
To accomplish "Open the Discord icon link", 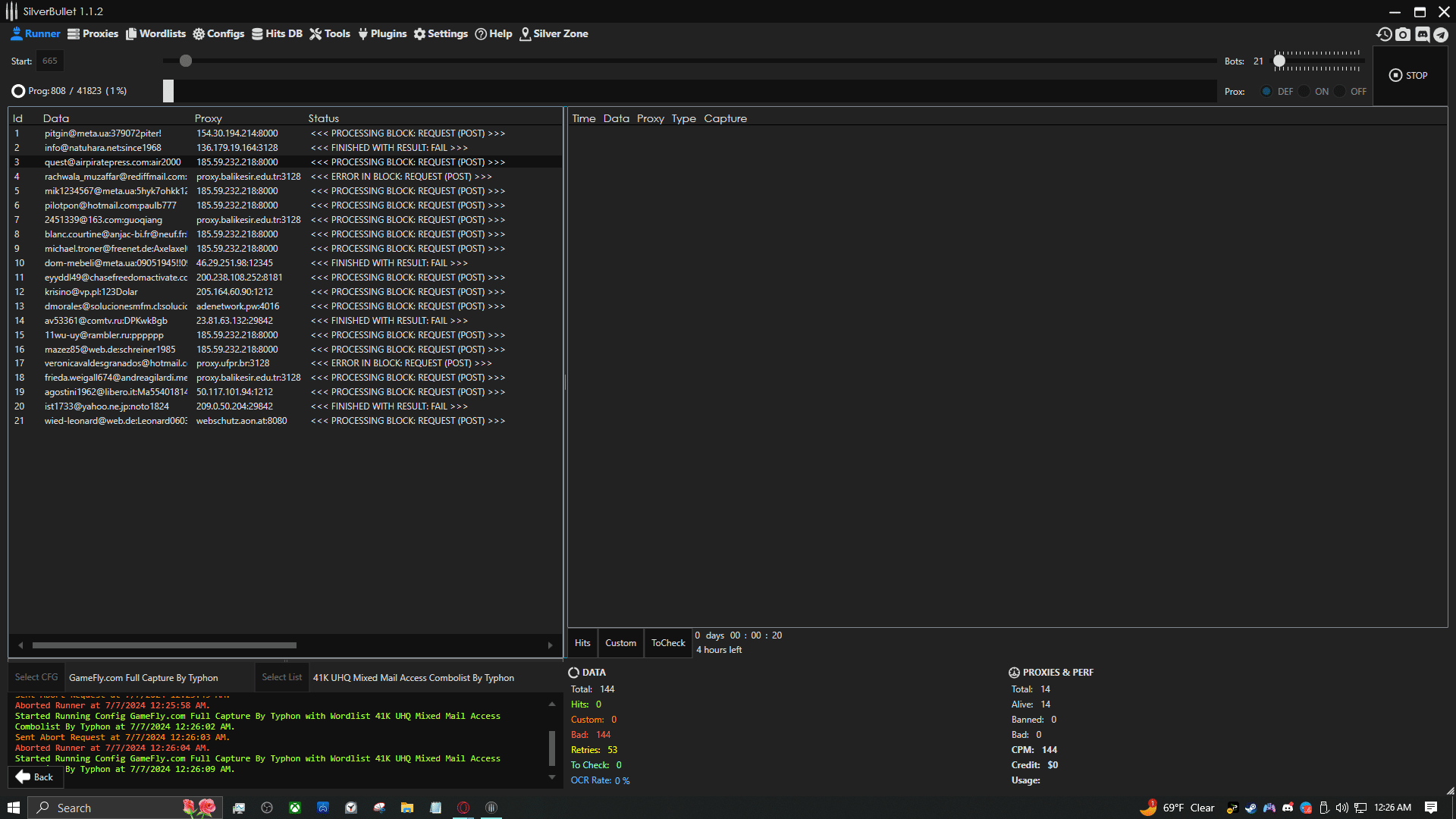I will tap(1422, 34).
